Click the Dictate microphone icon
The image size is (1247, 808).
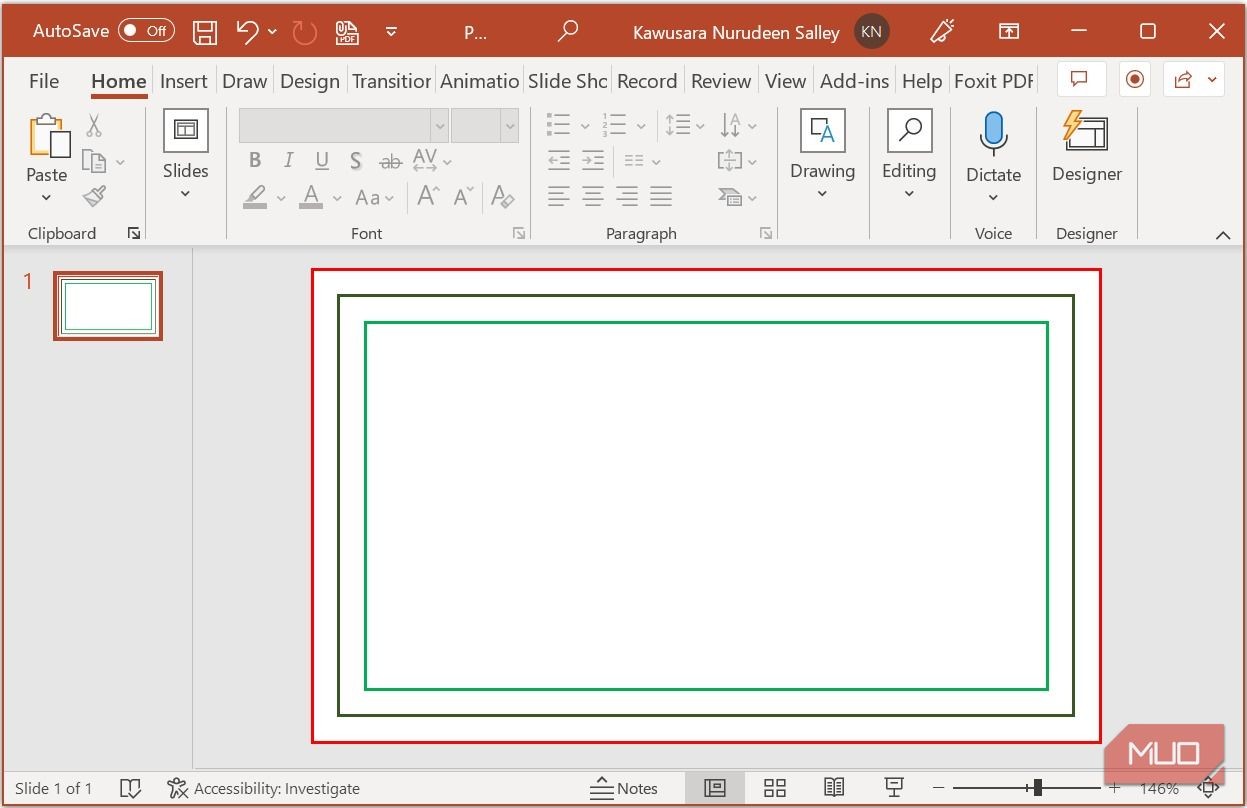(x=993, y=133)
